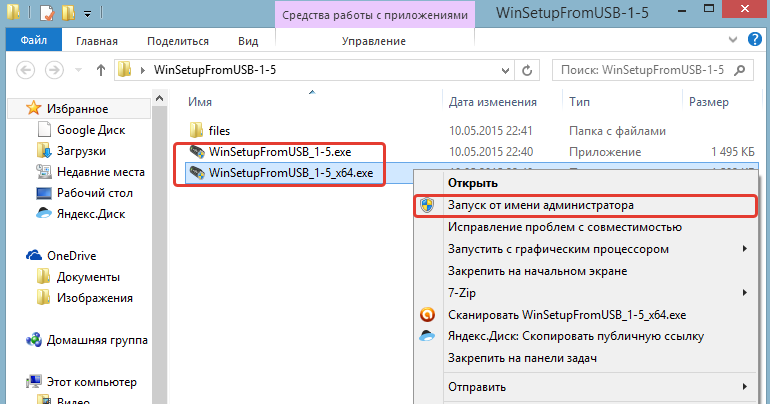Click the files folder icon
Screen dimensions: 770x404
coord(196,130)
